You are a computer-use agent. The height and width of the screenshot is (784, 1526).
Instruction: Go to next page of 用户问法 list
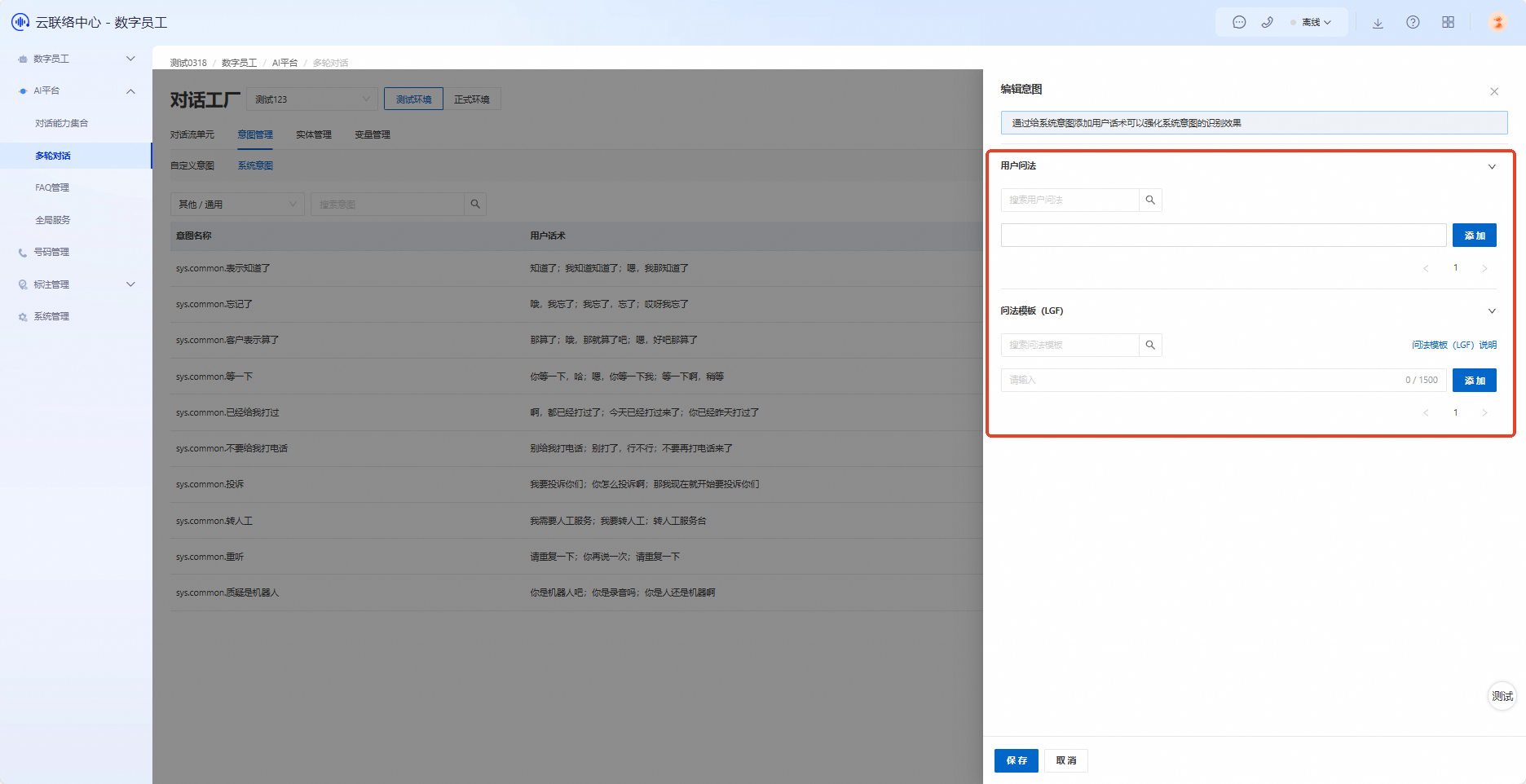1484,268
